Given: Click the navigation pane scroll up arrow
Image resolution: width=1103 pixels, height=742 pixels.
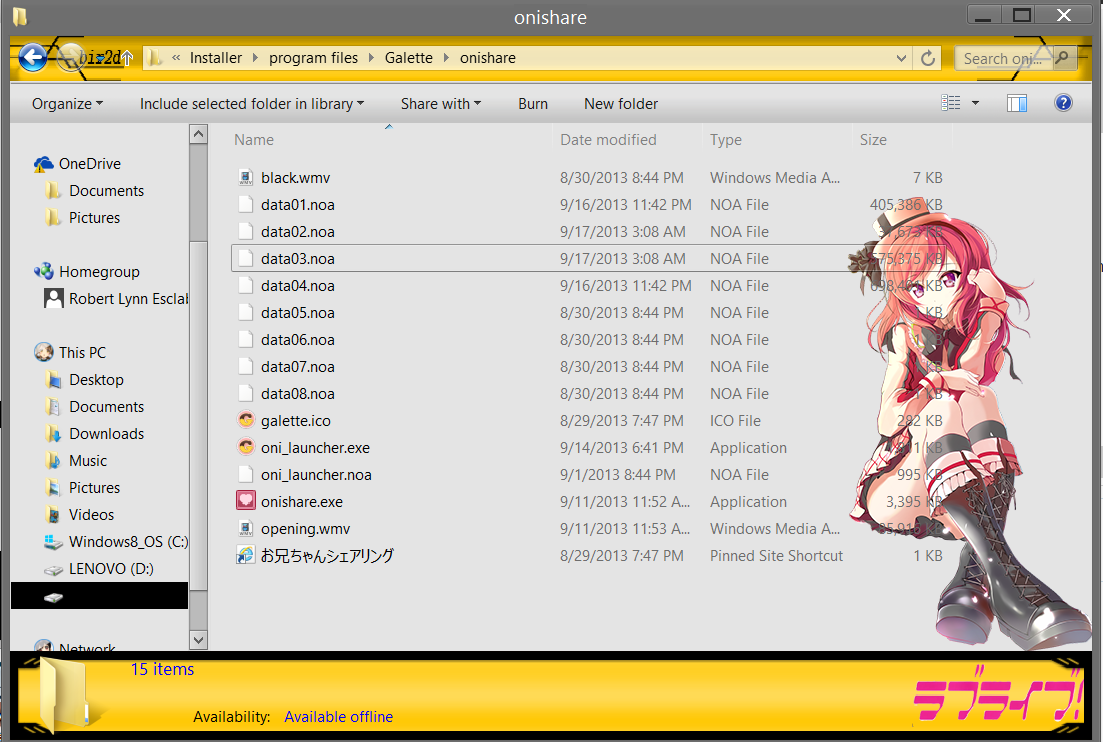Looking at the screenshot, I should [198, 134].
